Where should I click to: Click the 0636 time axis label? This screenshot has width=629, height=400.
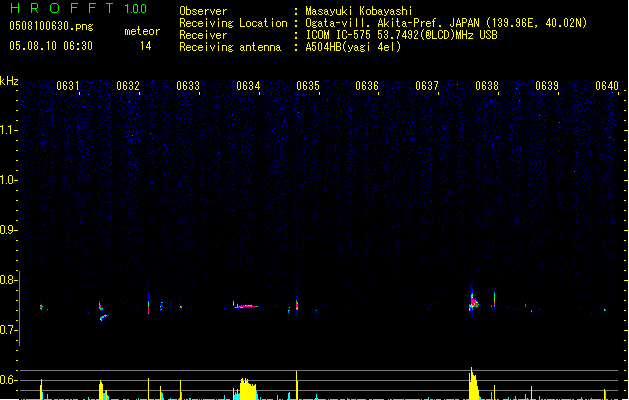[367, 85]
